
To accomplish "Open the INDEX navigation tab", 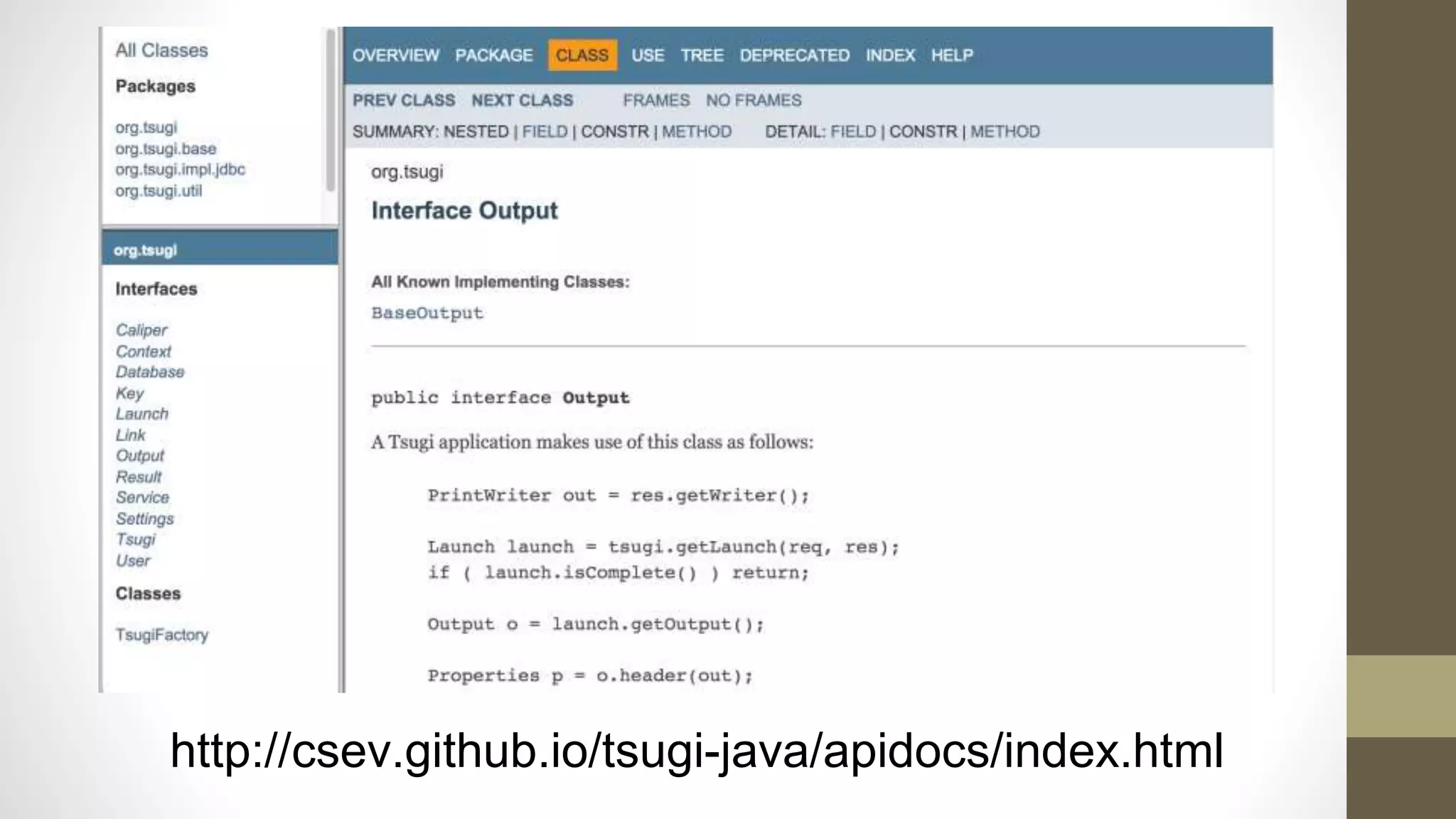I will point(890,55).
